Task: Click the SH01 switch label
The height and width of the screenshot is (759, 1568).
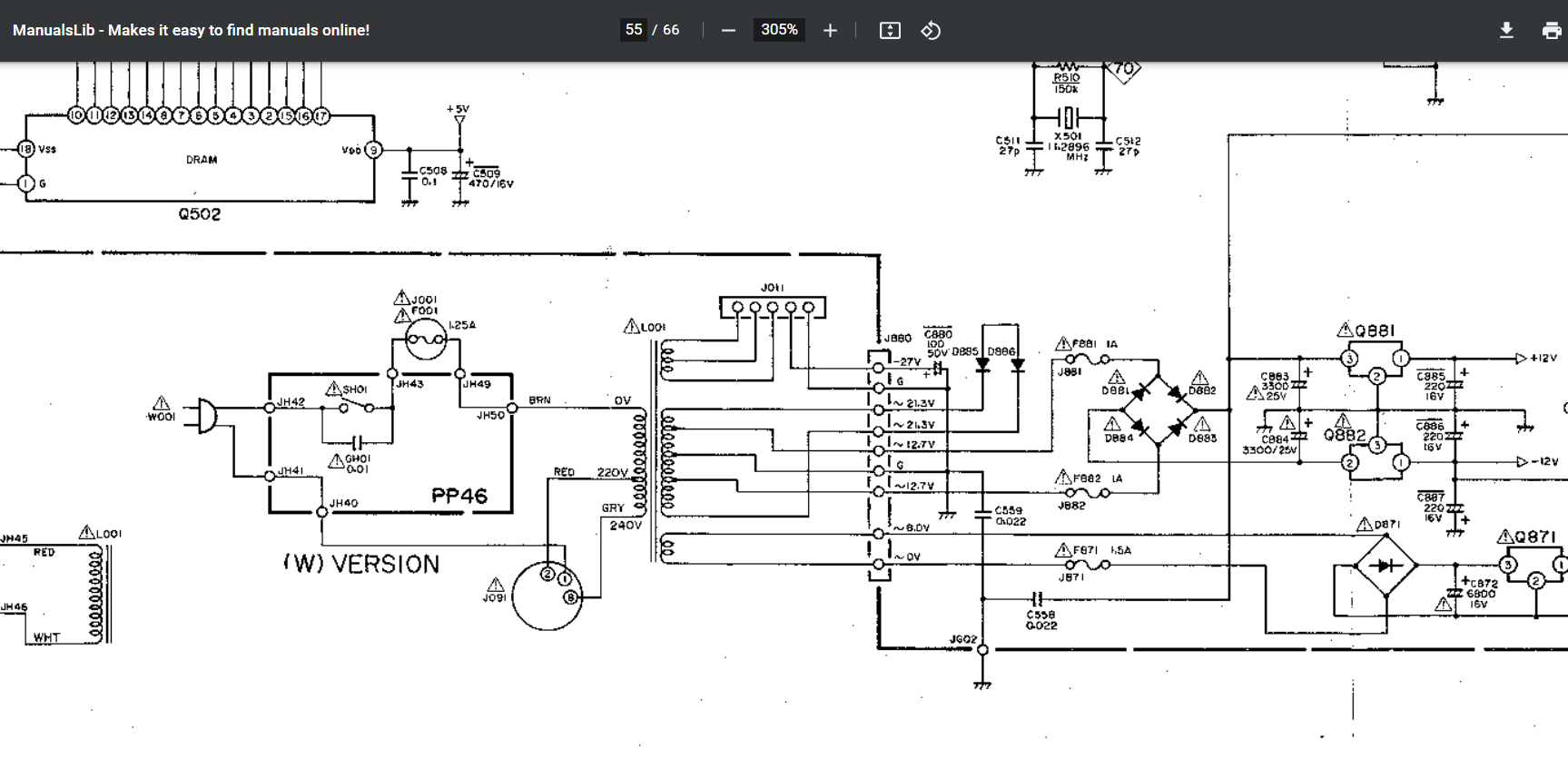Action: click(355, 389)
